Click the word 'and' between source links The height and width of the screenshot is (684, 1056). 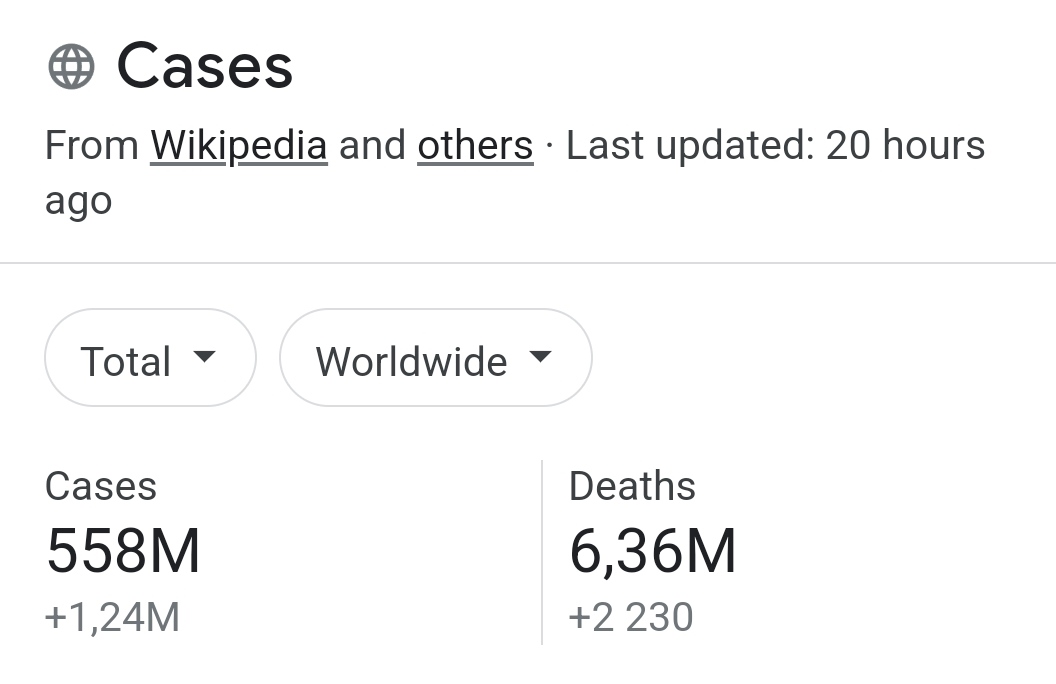[x=372, y=146]
